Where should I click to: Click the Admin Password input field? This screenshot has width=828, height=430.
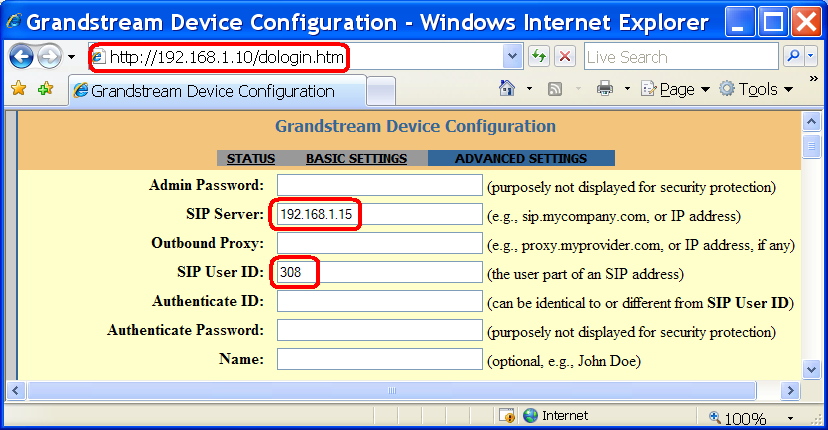[380, 185]
